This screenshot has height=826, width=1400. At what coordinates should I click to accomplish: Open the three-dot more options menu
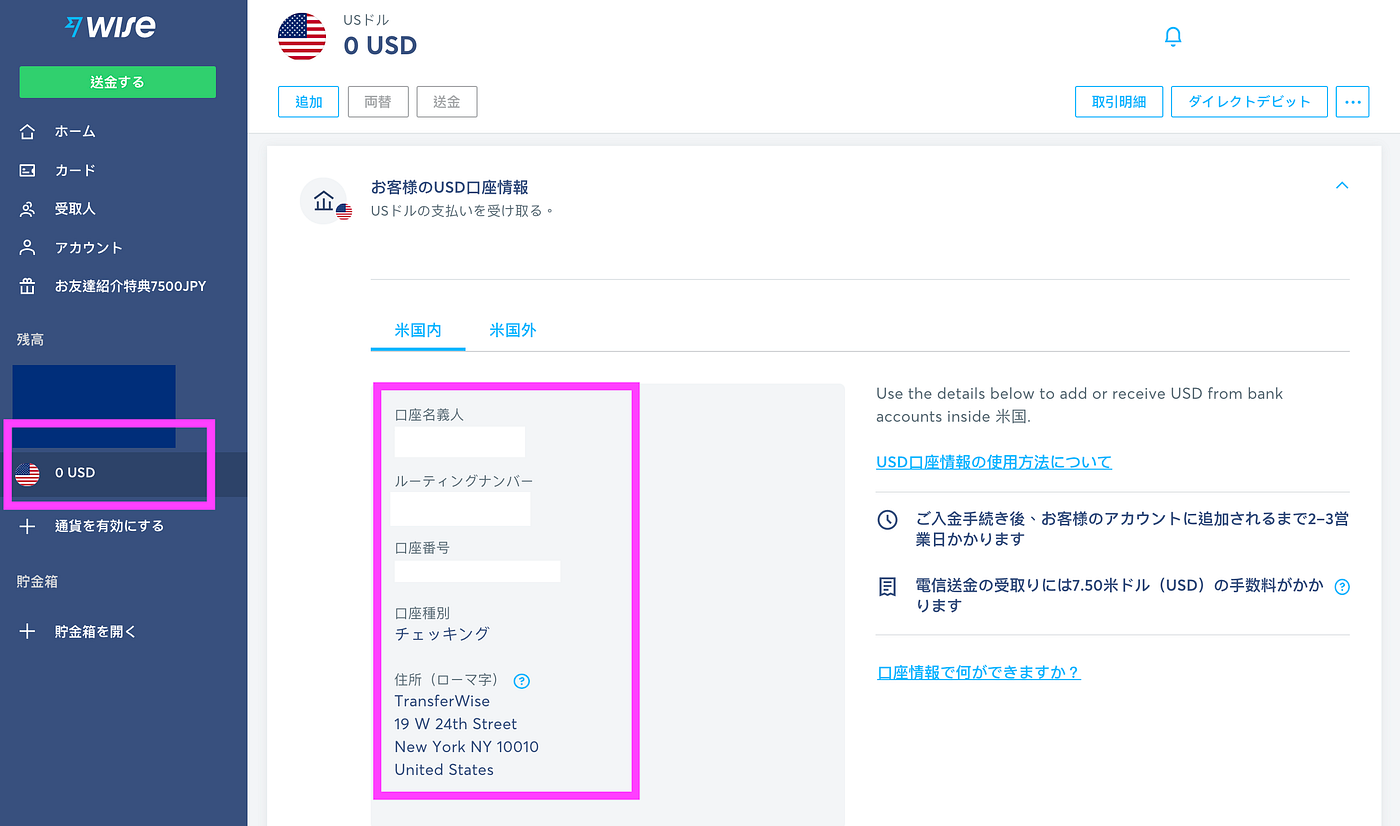click(1352, 102)
